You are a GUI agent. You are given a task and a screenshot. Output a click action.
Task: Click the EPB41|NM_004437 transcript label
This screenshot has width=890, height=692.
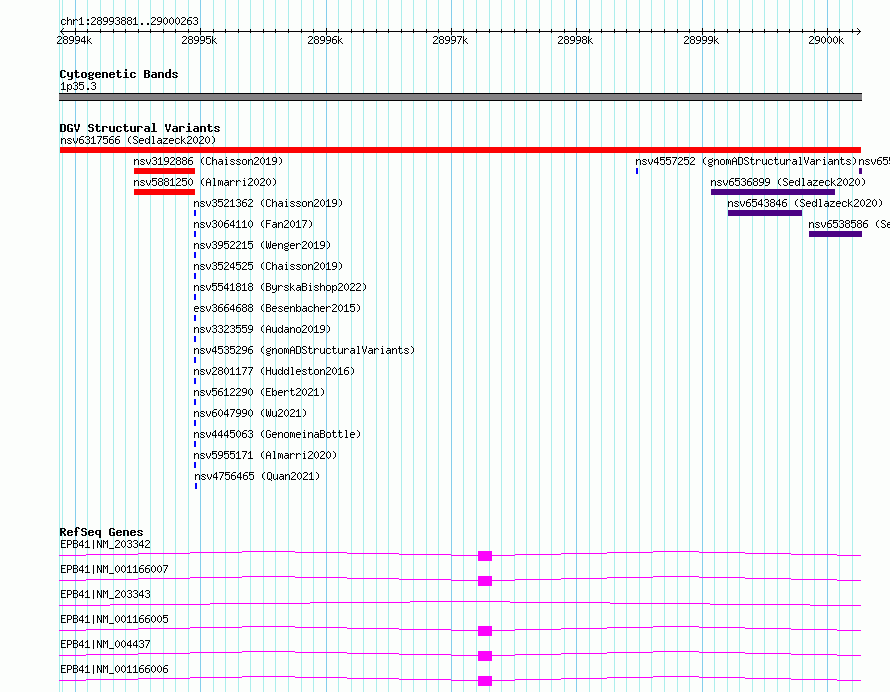pyautogui.click(x=105, y=644)
